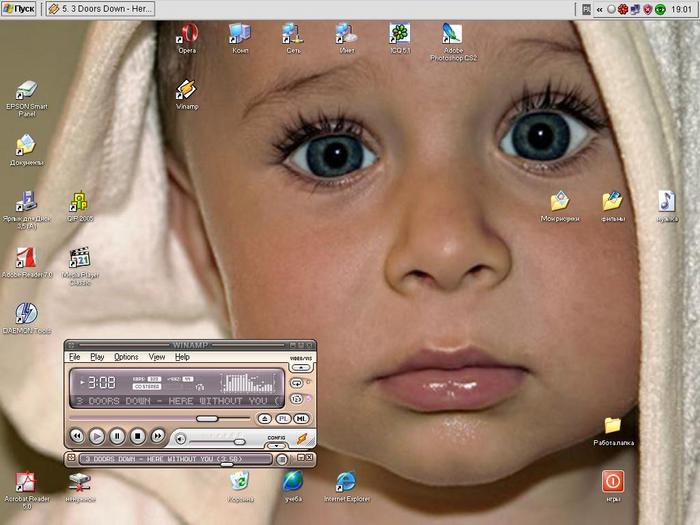The height and width of the screenshot is (525, 700).
Task: Open the музыка music icon
Action: pos(667,206)
